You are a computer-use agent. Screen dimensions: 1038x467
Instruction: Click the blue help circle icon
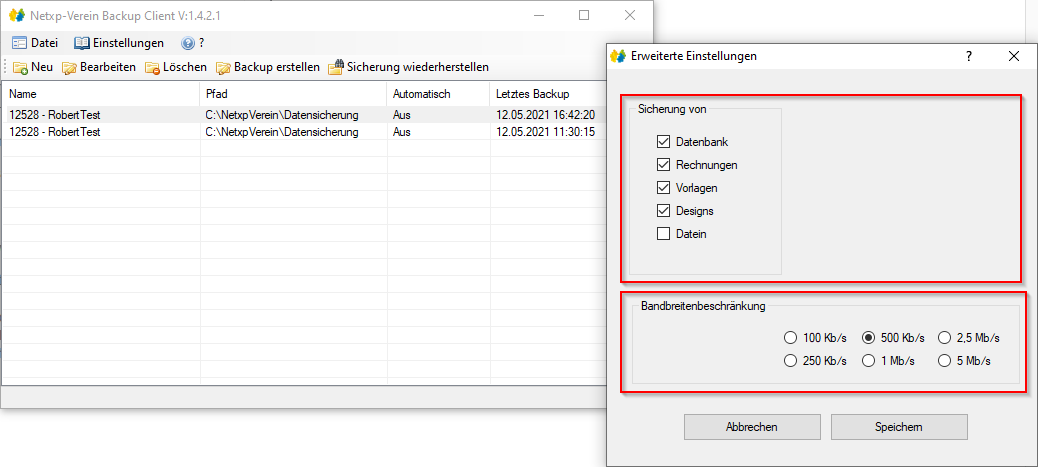(x=188, y=44)
